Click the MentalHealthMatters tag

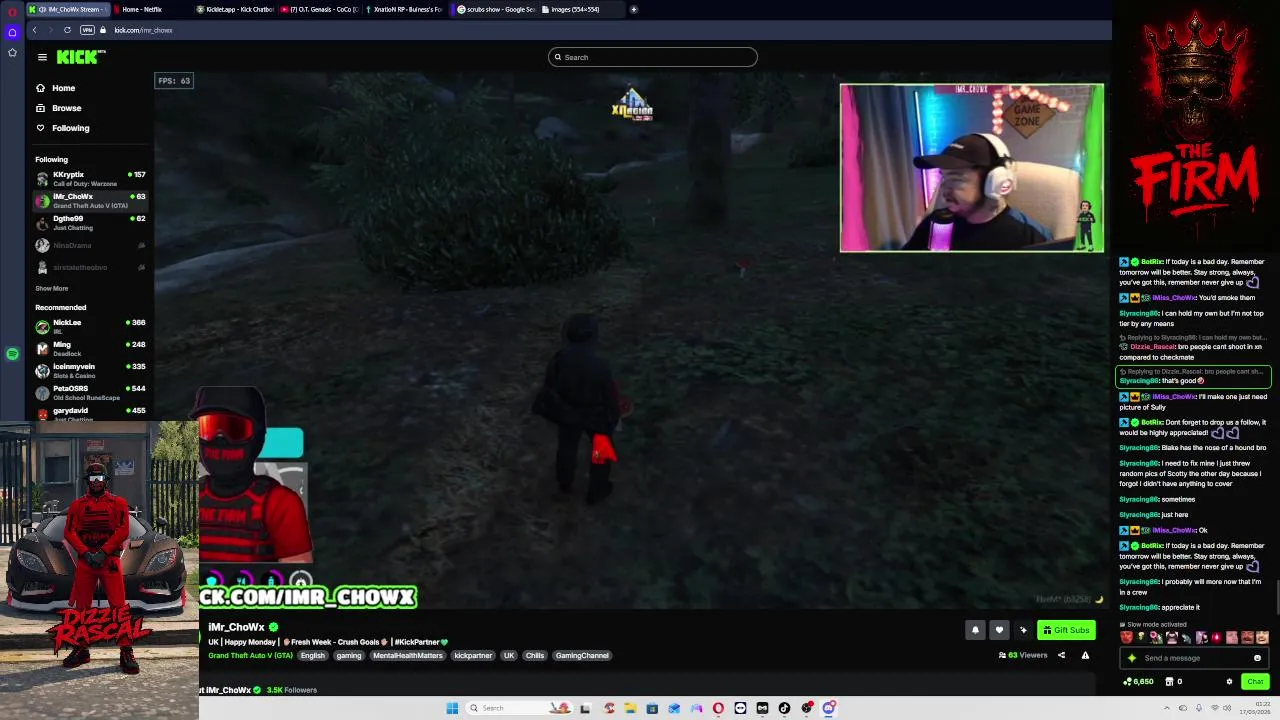point(407,656)
